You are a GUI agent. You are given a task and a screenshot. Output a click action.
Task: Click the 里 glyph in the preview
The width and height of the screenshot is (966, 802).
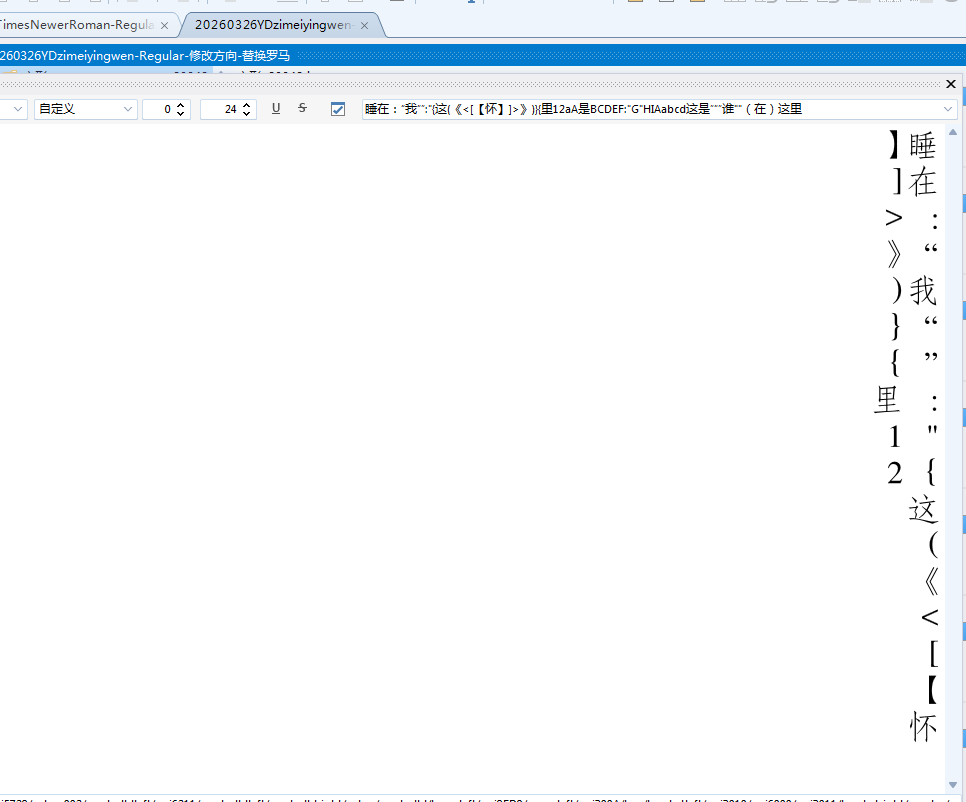pyautogui.click(x=888, y=400)
